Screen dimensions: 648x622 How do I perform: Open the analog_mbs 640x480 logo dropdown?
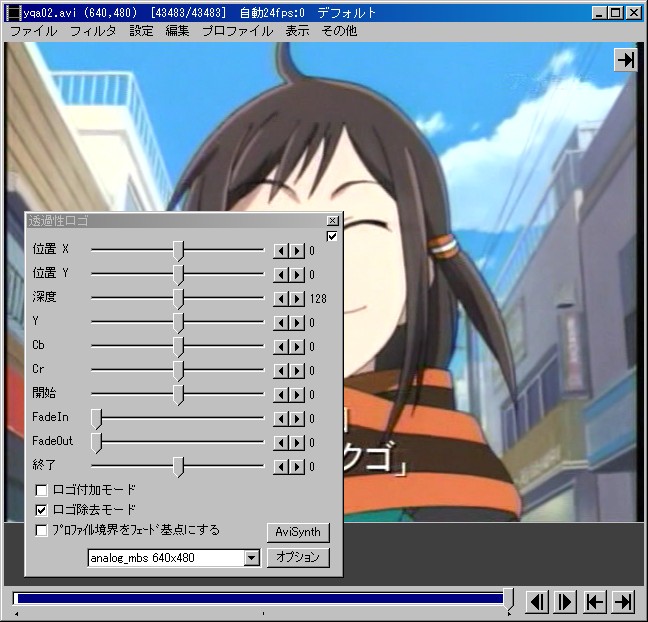(251, 558)
